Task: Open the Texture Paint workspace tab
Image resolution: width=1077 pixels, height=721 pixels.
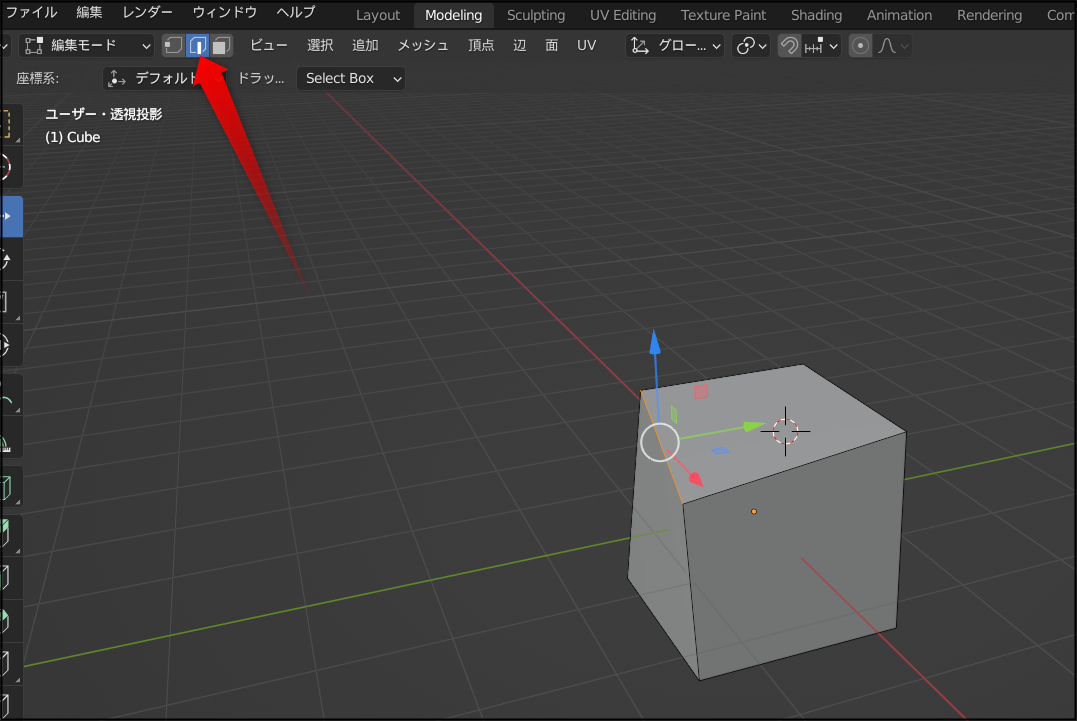Action: [x=723, y=15]
